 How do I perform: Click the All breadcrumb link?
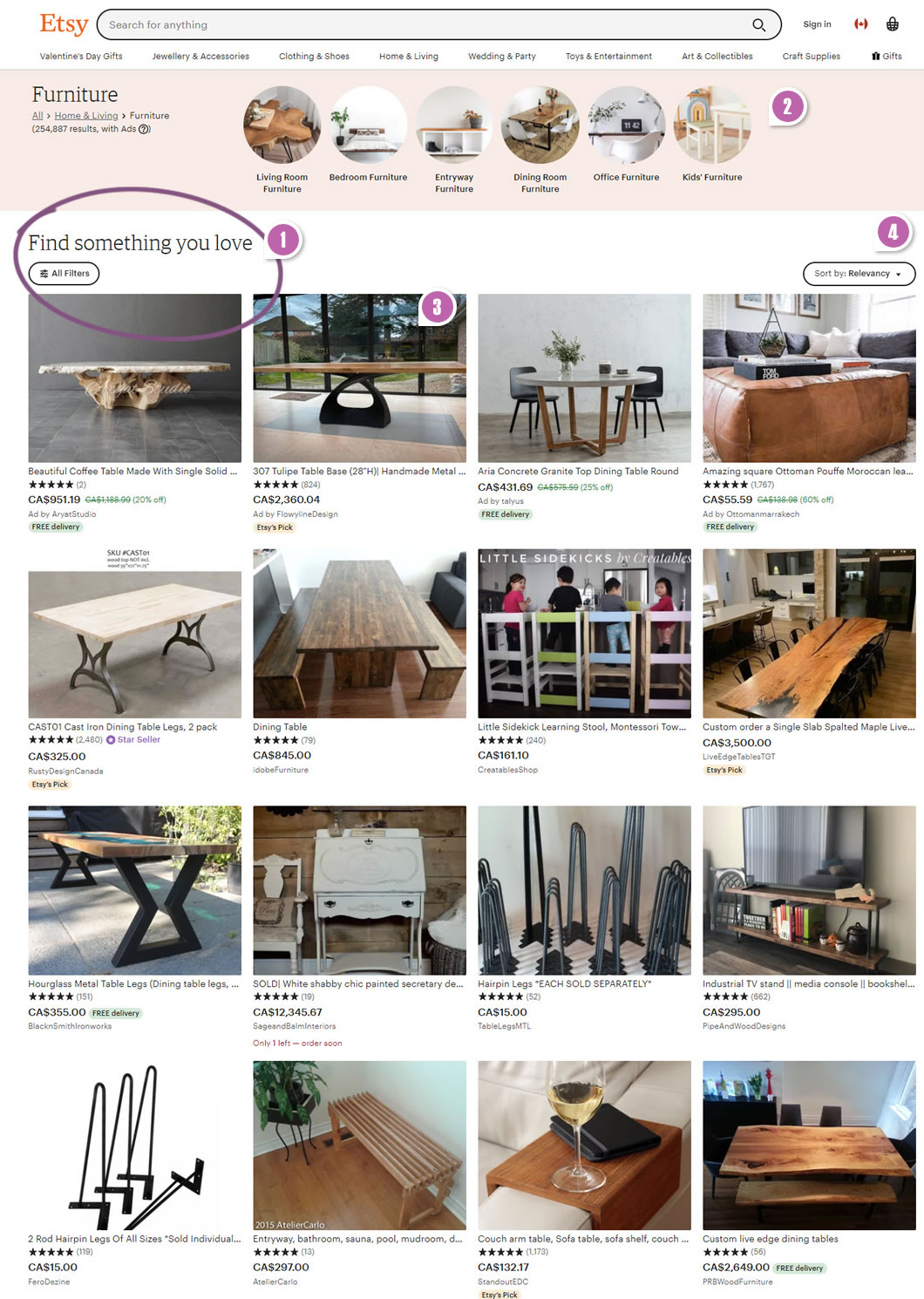[37, 116]
